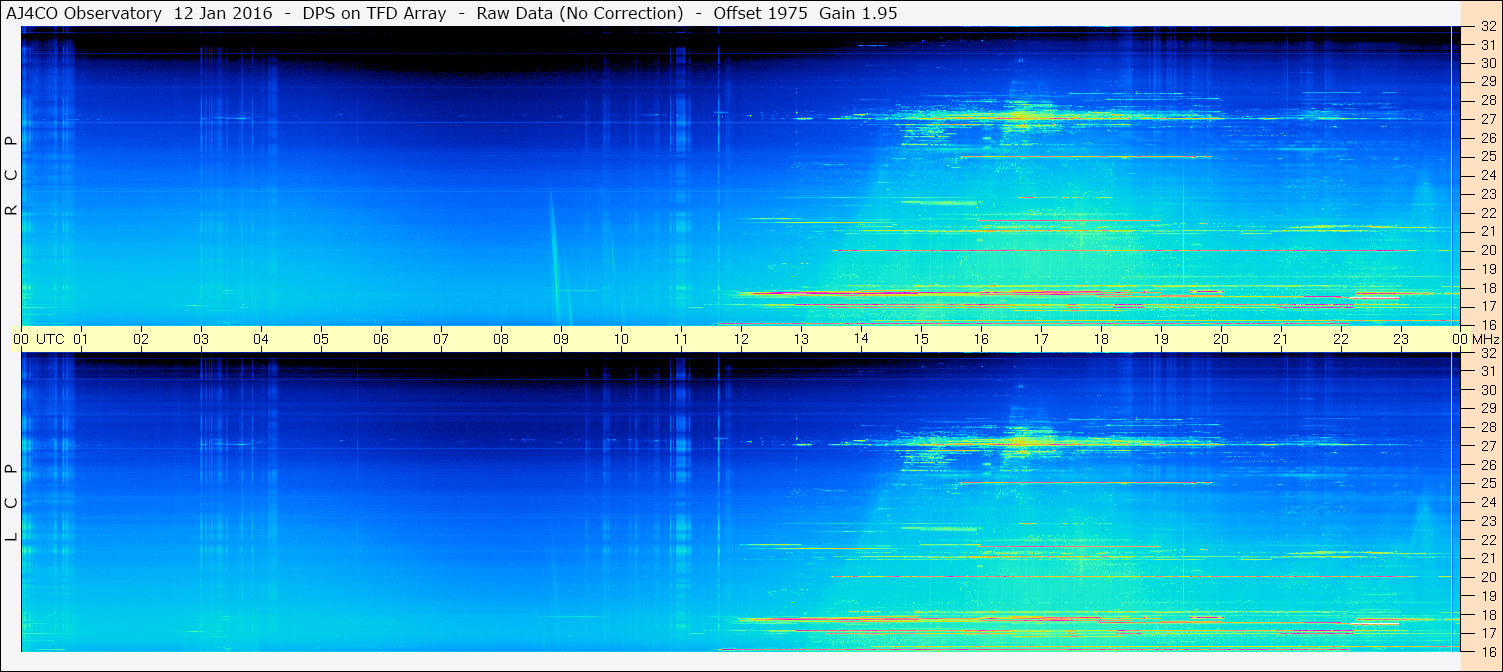Click the "AJ4CO Observatory" title text
The image size is (1503, 672).
point(84,13)
